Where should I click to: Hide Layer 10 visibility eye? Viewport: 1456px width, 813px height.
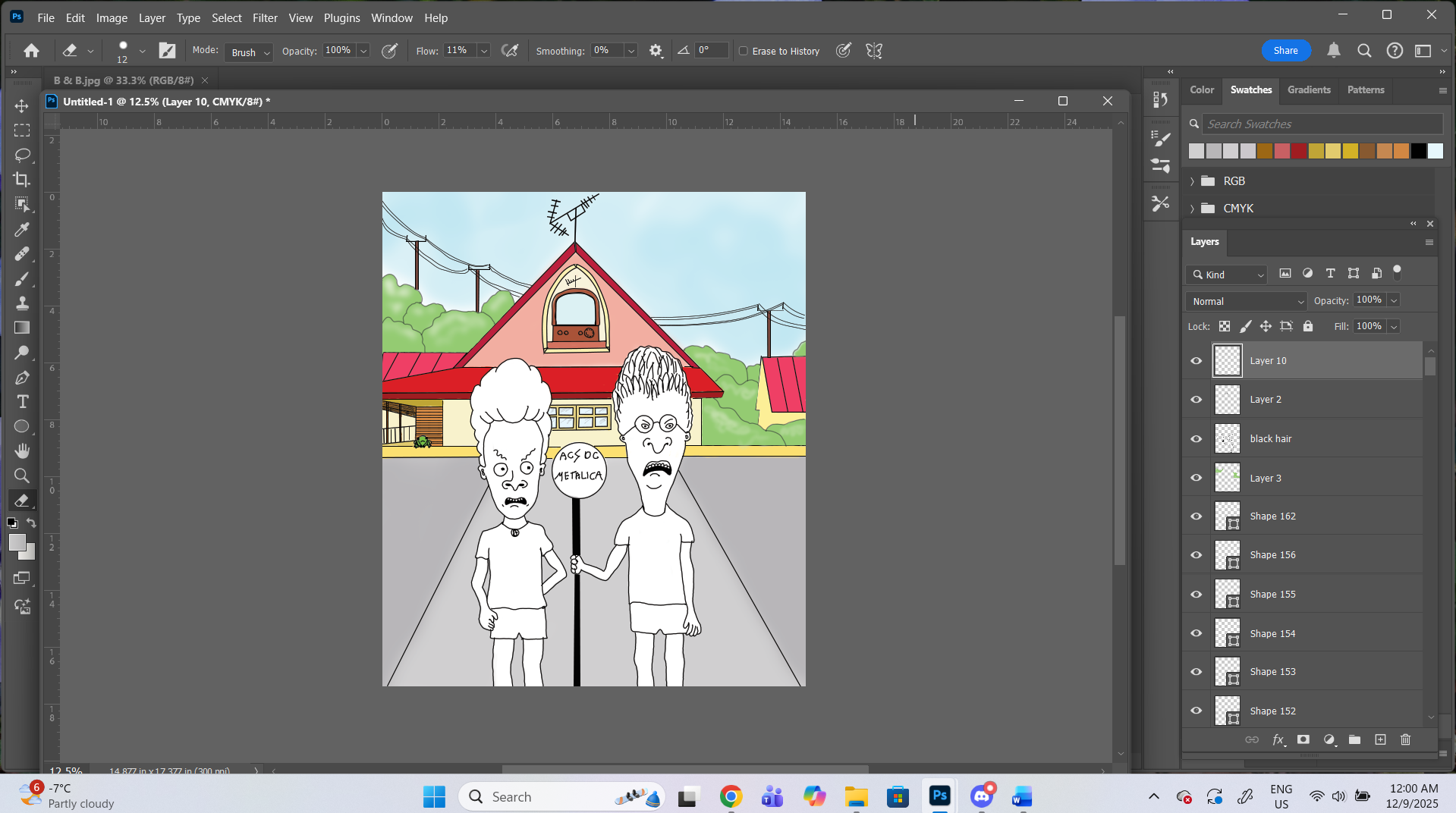pyautogui.click(x=1197, y=361)
